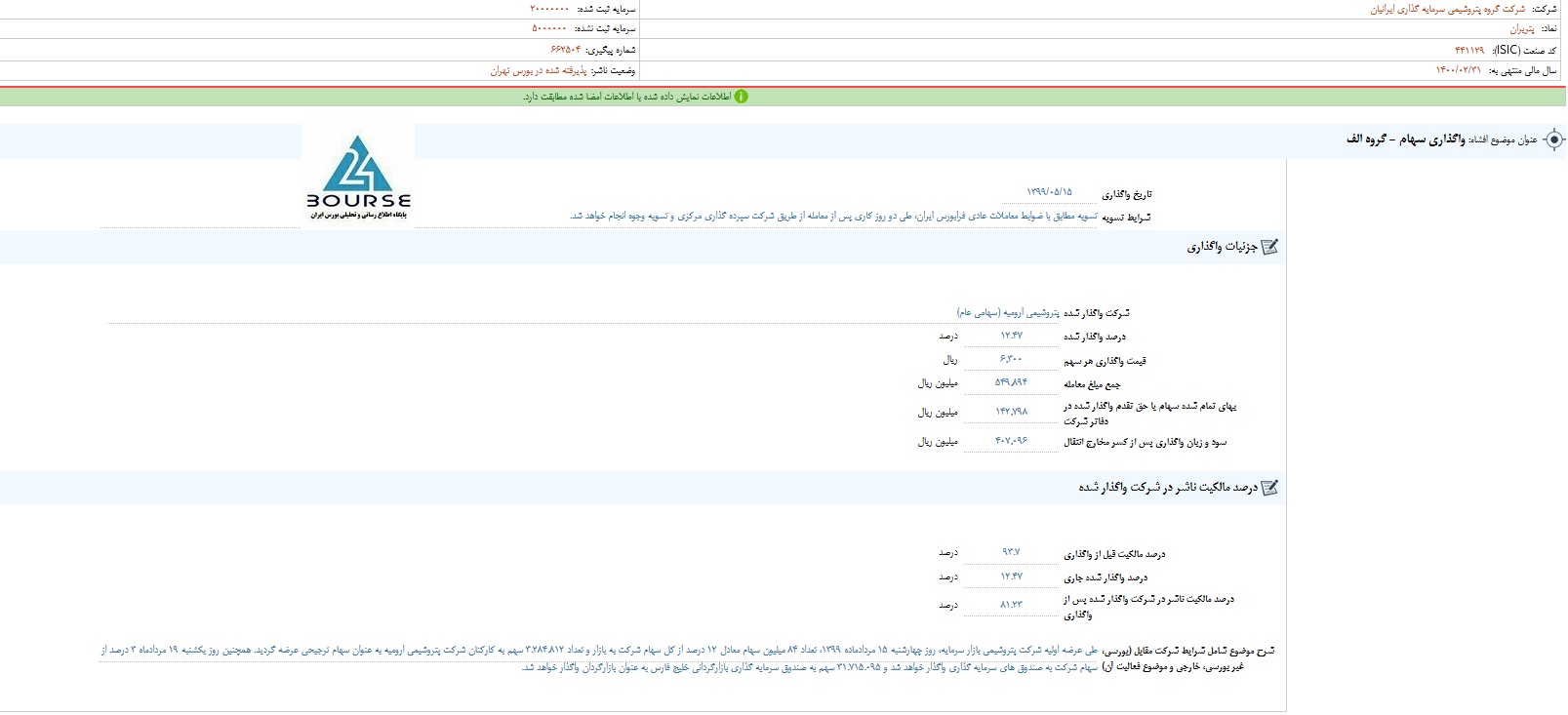Click the green signed-information match notice text
Viewport: 1568px width, 715px height.
[x=626, y=97]
